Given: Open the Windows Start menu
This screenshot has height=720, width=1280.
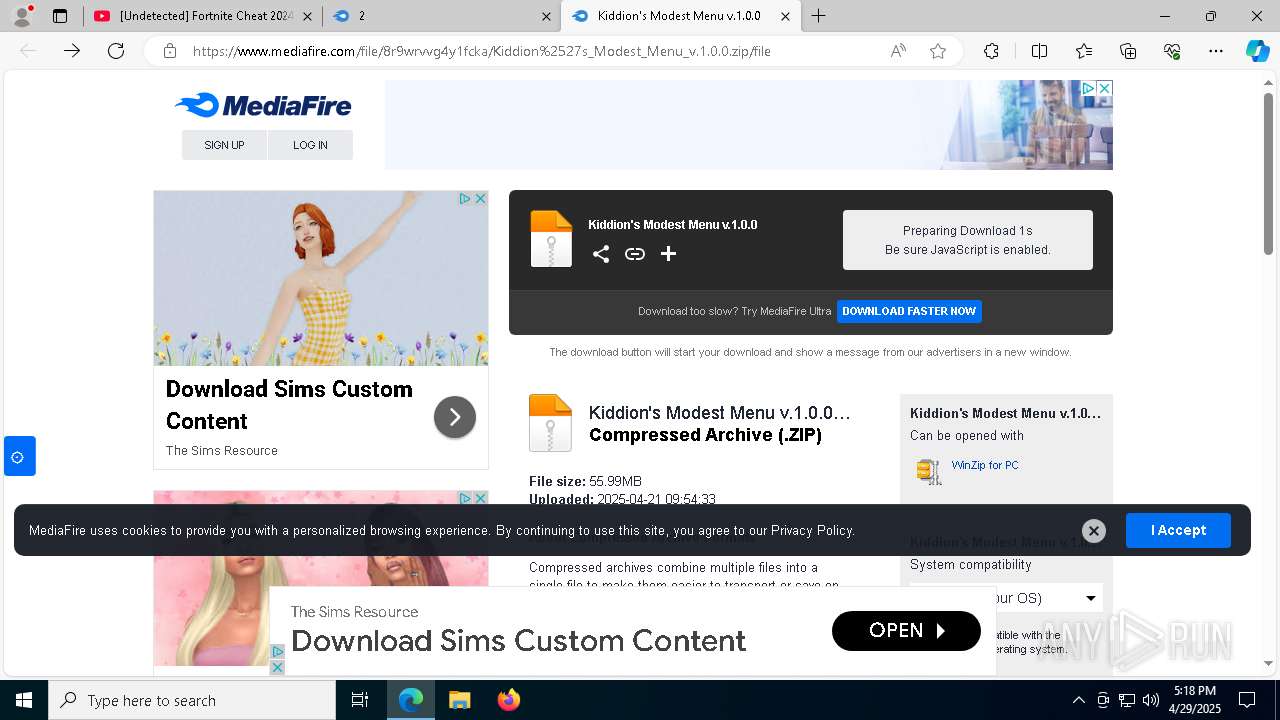Looking at the screenshot, I should point(23,700).
